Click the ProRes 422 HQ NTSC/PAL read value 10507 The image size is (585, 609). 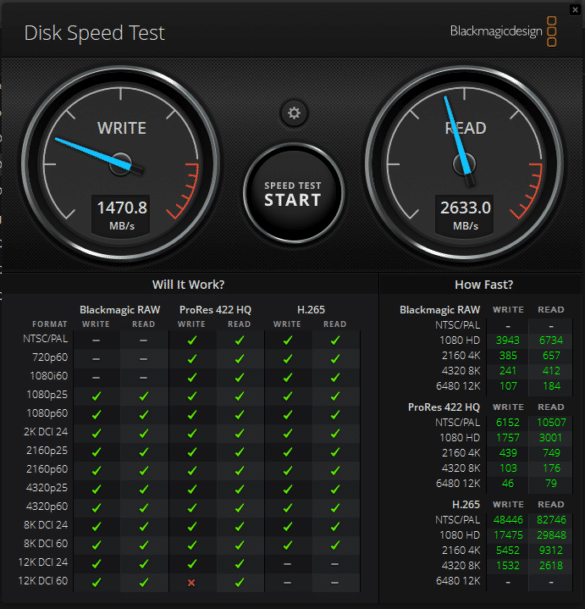(x=551, y=422)
